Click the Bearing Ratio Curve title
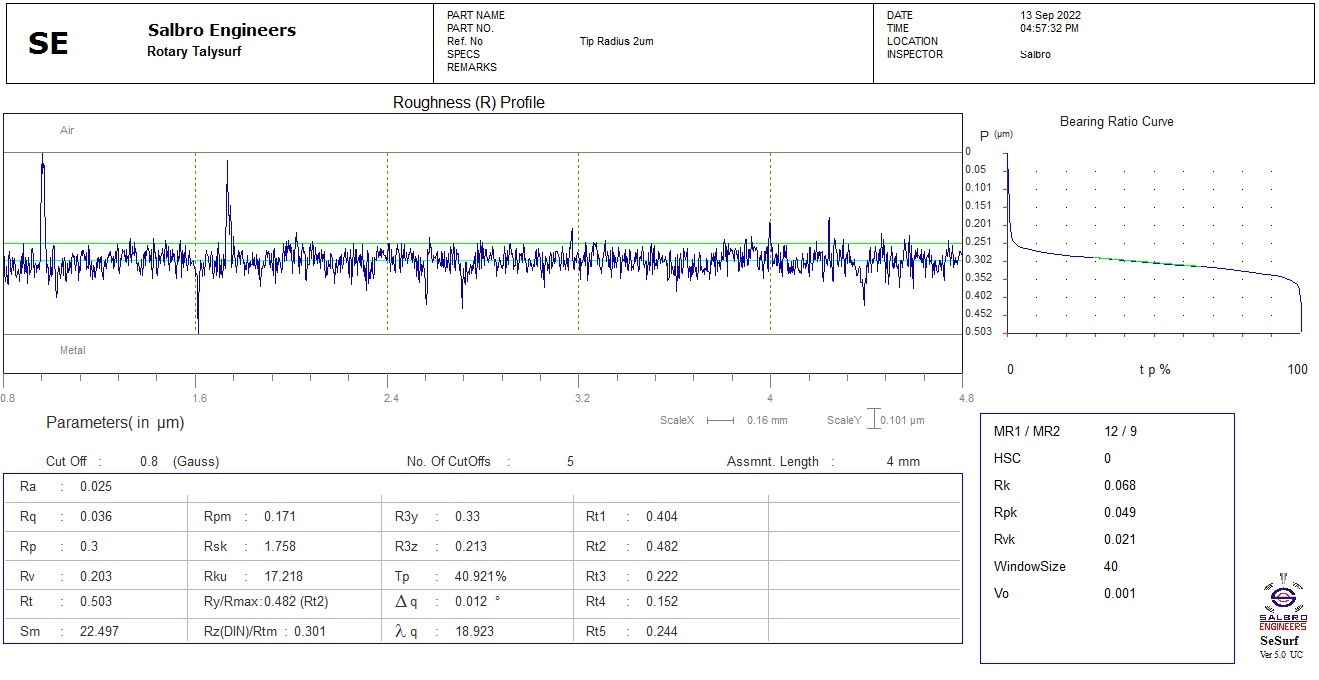Image resolution: width=1319 pixels, height=680 pixels. [1116, 122]
